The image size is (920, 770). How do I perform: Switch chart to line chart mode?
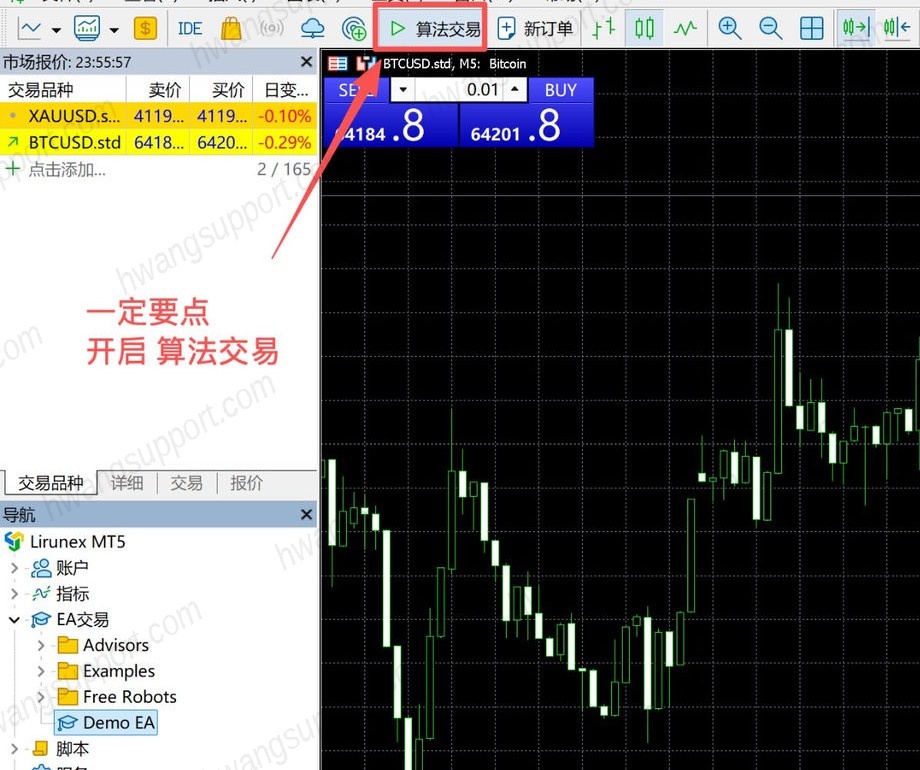[685, 28]
